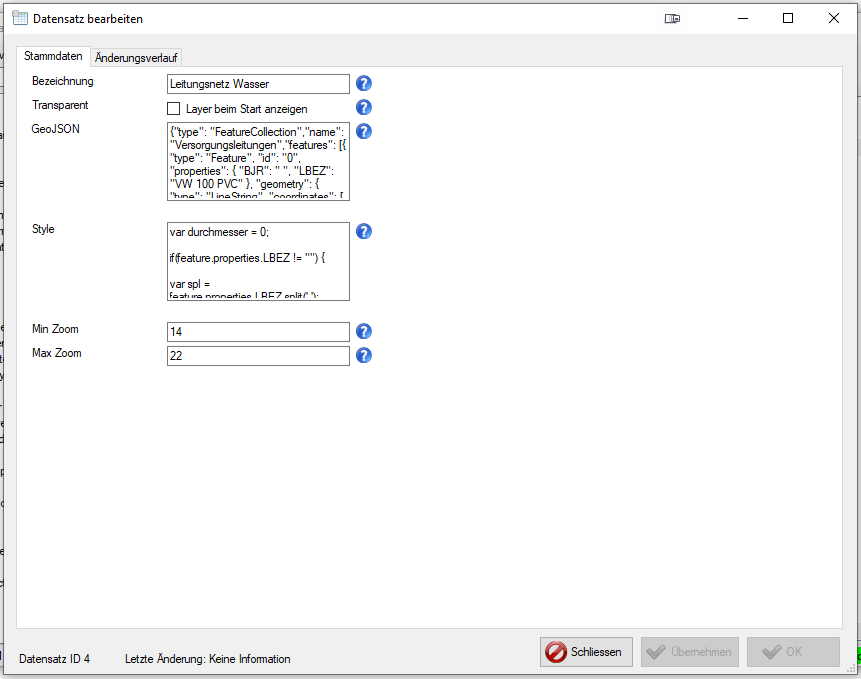This screenshot has width=861, height=679.
Task: Focus the Bezeichnung field 'Leitungsnetz Wasser'
Action: point(258,84)
